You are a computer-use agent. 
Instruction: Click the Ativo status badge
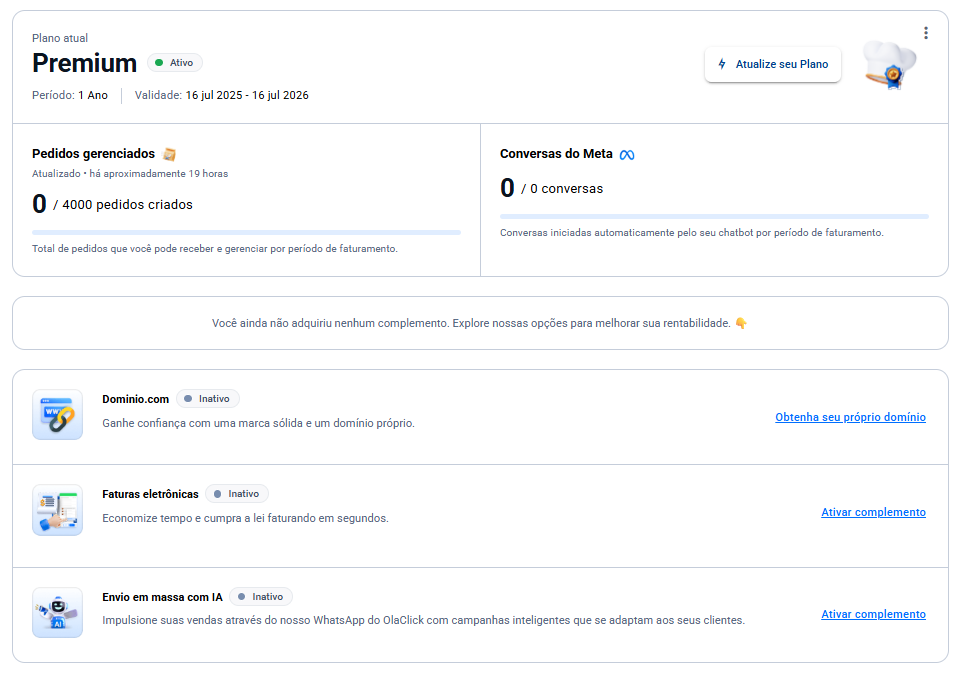tap(175, 63)
